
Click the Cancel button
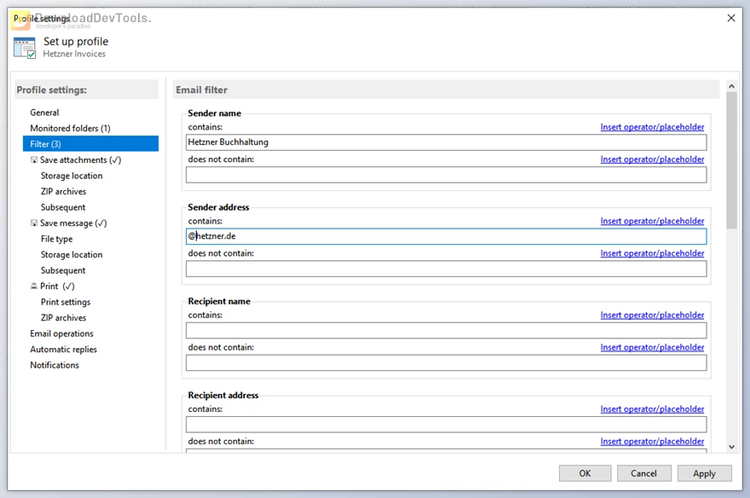[x=644, y=473]
